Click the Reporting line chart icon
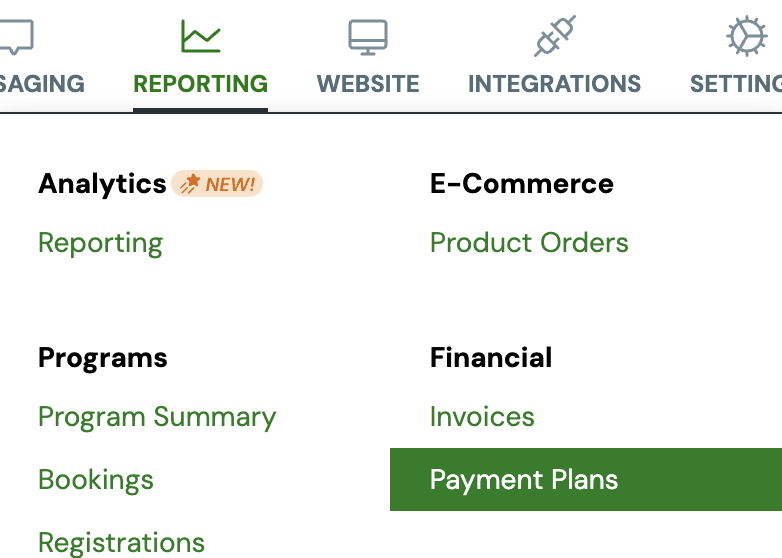The width and height of the screenshot is (782, 558). [x=200, y=36]
